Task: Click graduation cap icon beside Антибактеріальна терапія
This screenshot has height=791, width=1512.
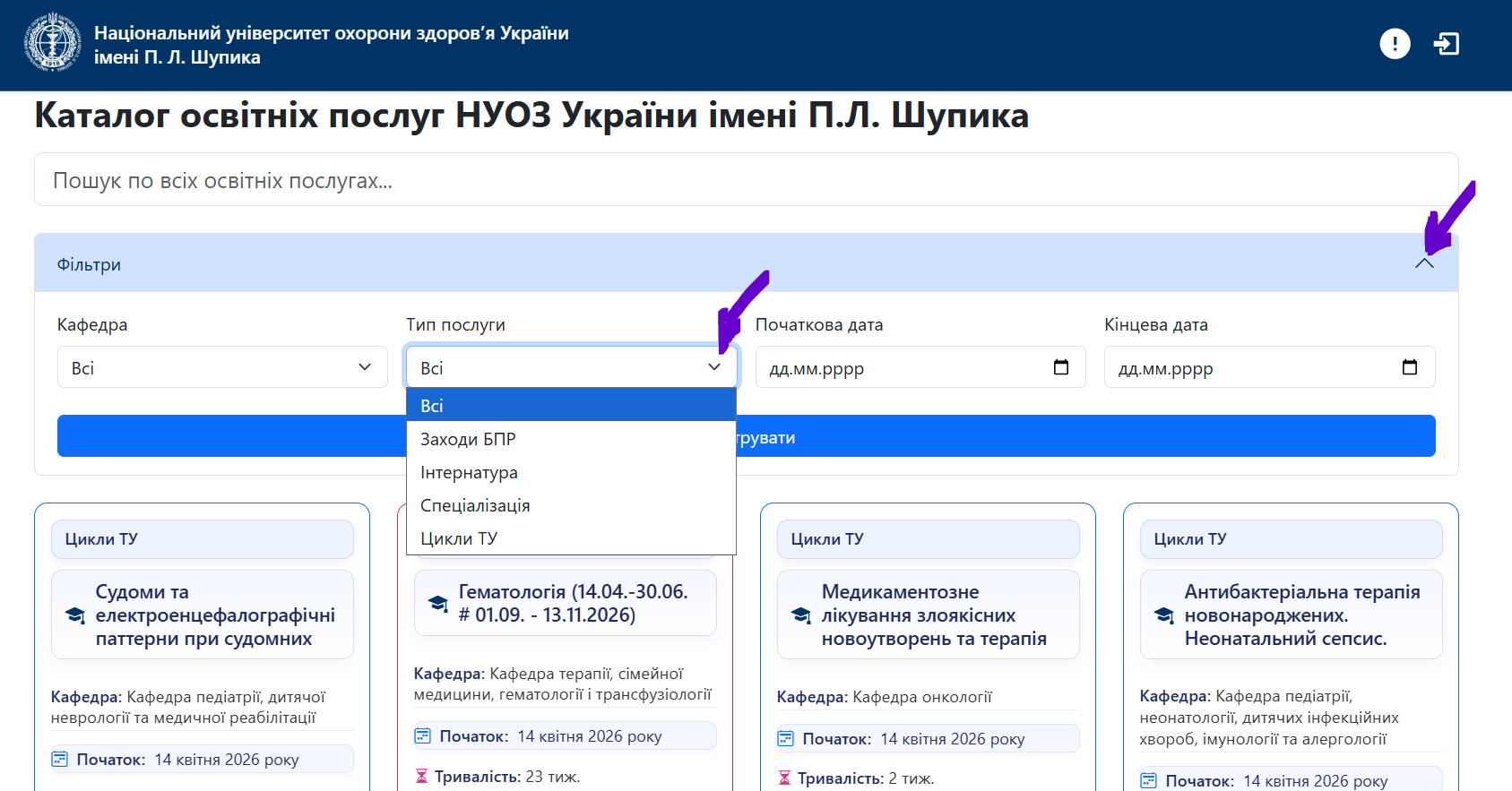Action: (x=1164, y=615)
